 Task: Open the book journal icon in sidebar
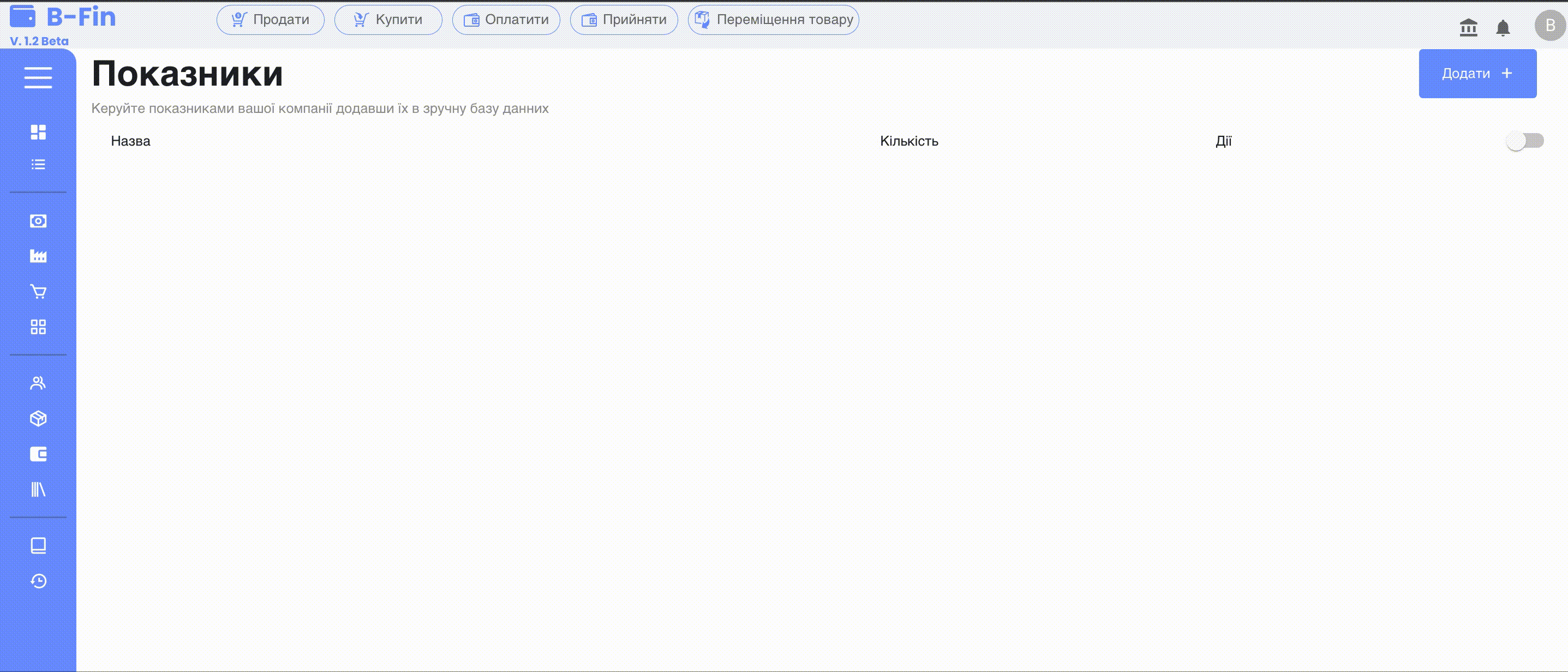[x=38, y=545]
